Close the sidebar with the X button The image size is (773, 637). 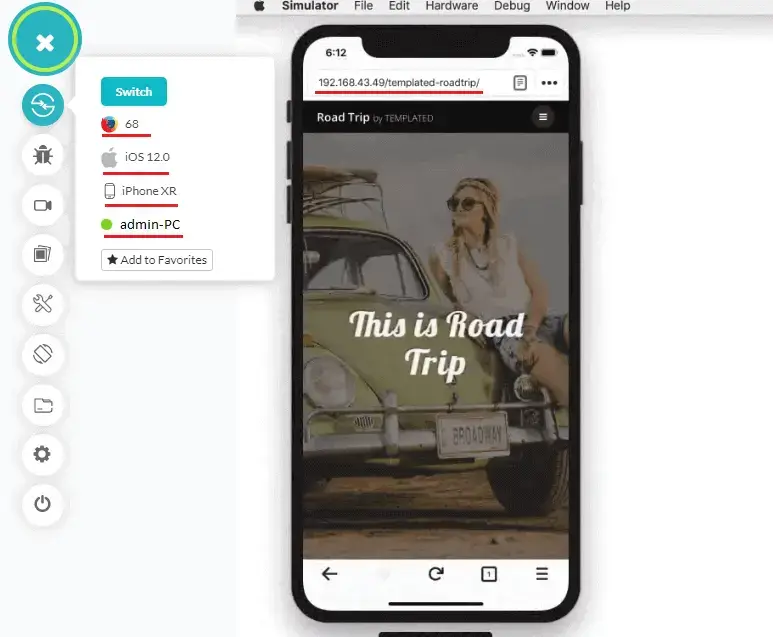click(x=44, y=42)
